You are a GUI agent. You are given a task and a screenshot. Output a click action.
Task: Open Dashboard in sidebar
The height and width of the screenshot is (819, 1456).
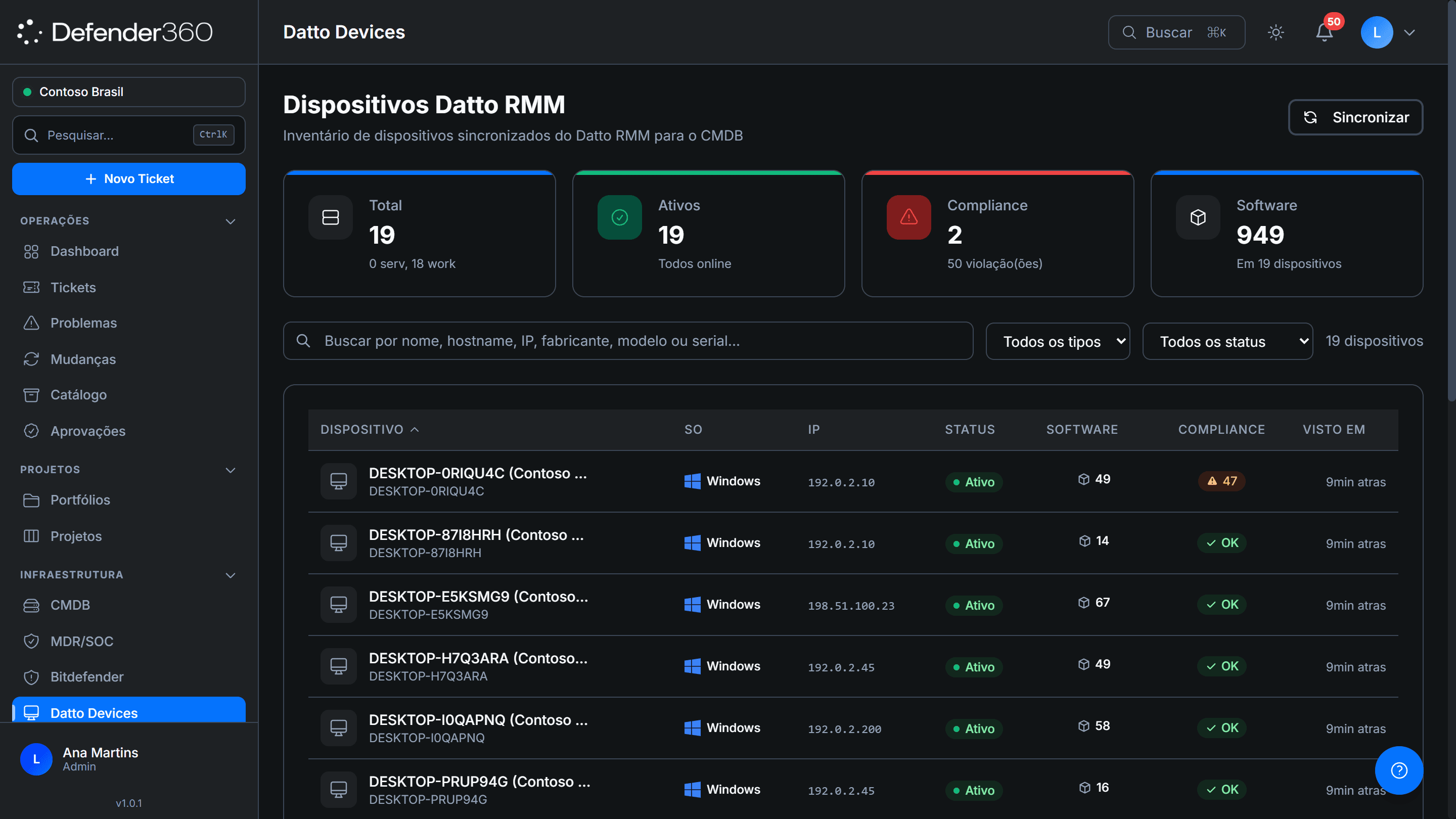pos(129,252)
